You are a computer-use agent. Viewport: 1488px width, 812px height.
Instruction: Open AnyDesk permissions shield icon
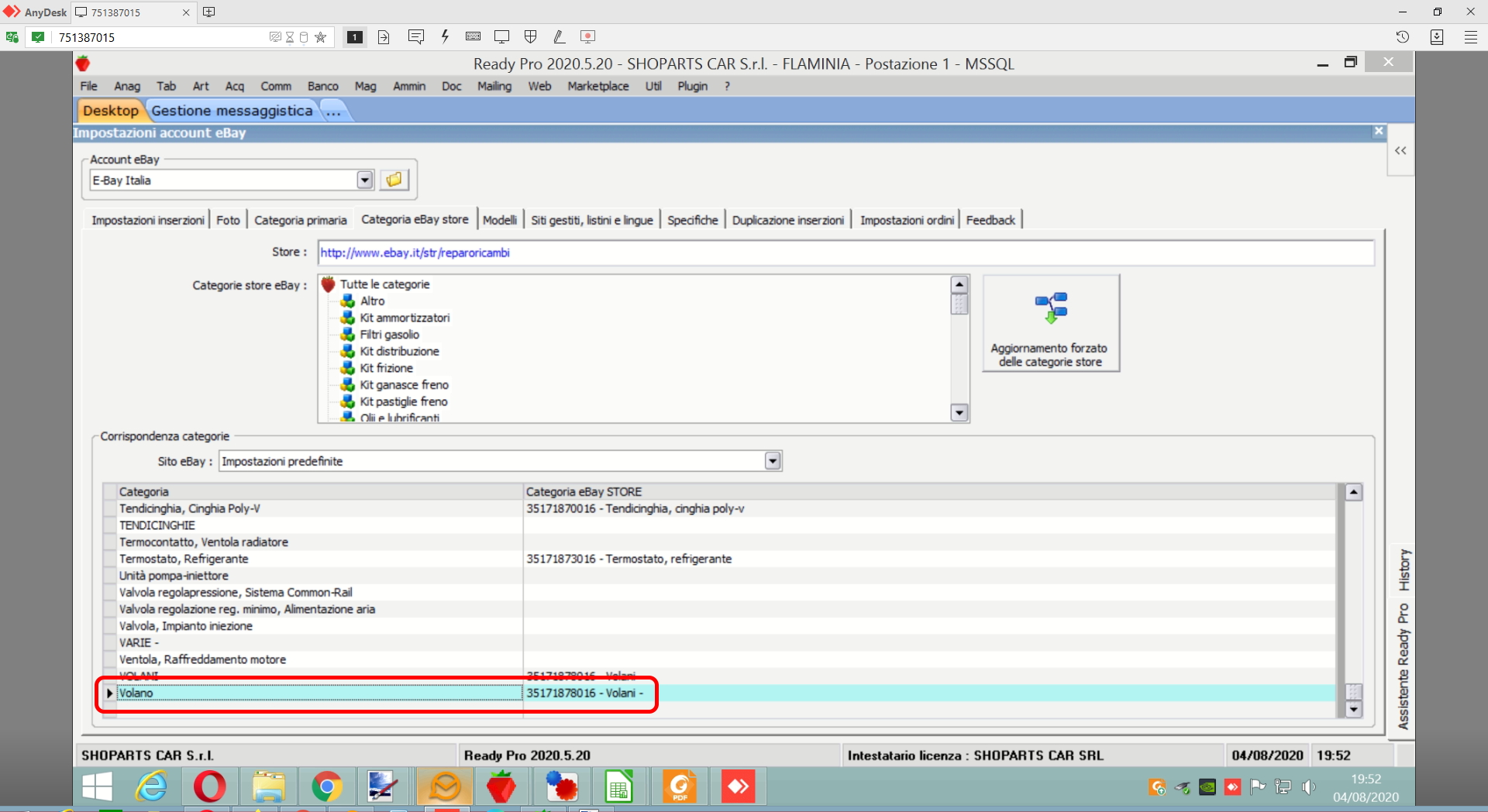(531, 36)
